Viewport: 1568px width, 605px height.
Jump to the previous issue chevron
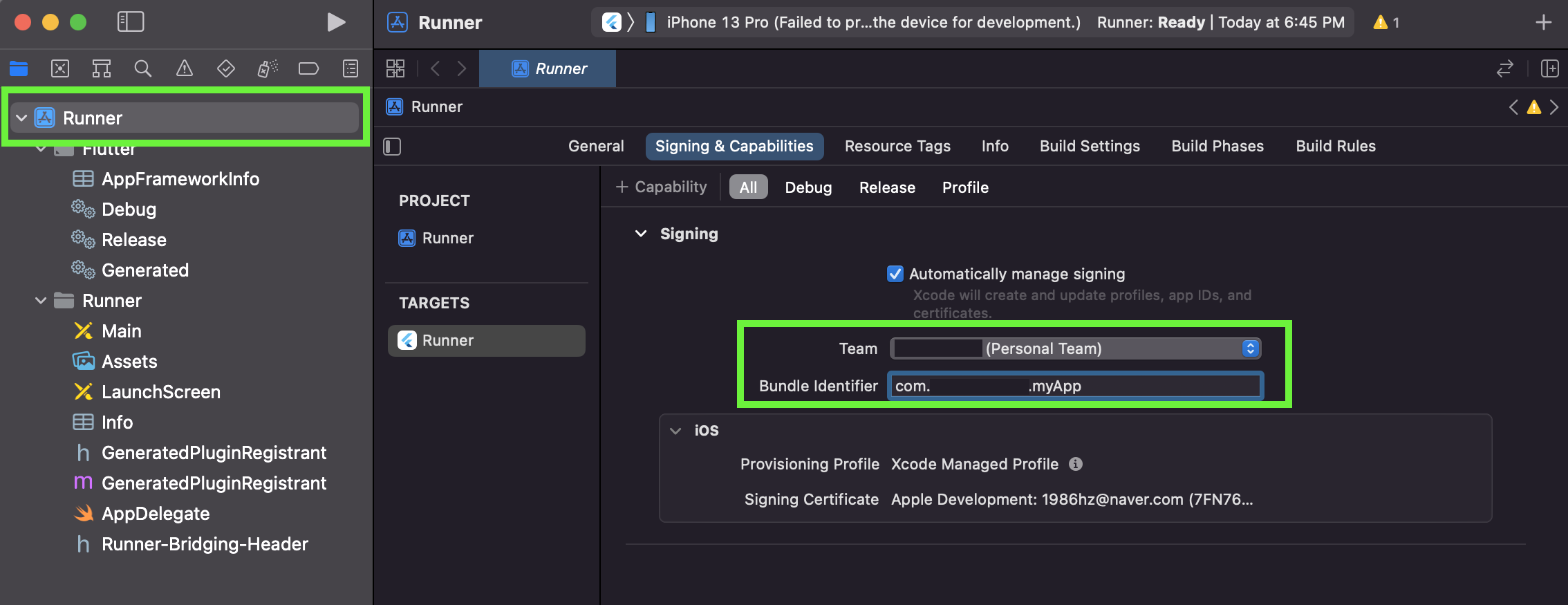(x=1514, y=107)
